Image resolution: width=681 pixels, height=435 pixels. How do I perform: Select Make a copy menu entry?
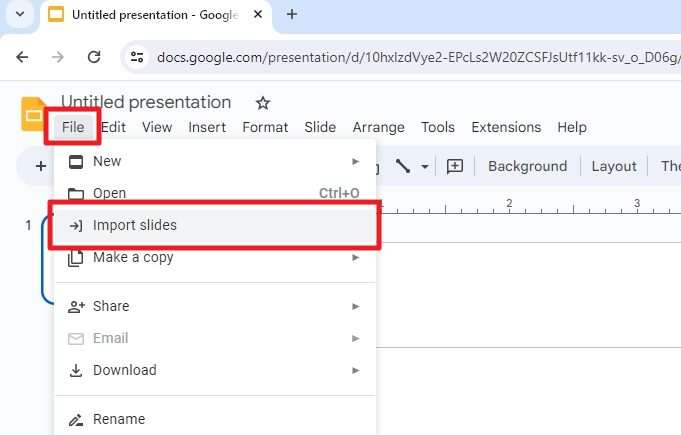click(x=215, y=257)
